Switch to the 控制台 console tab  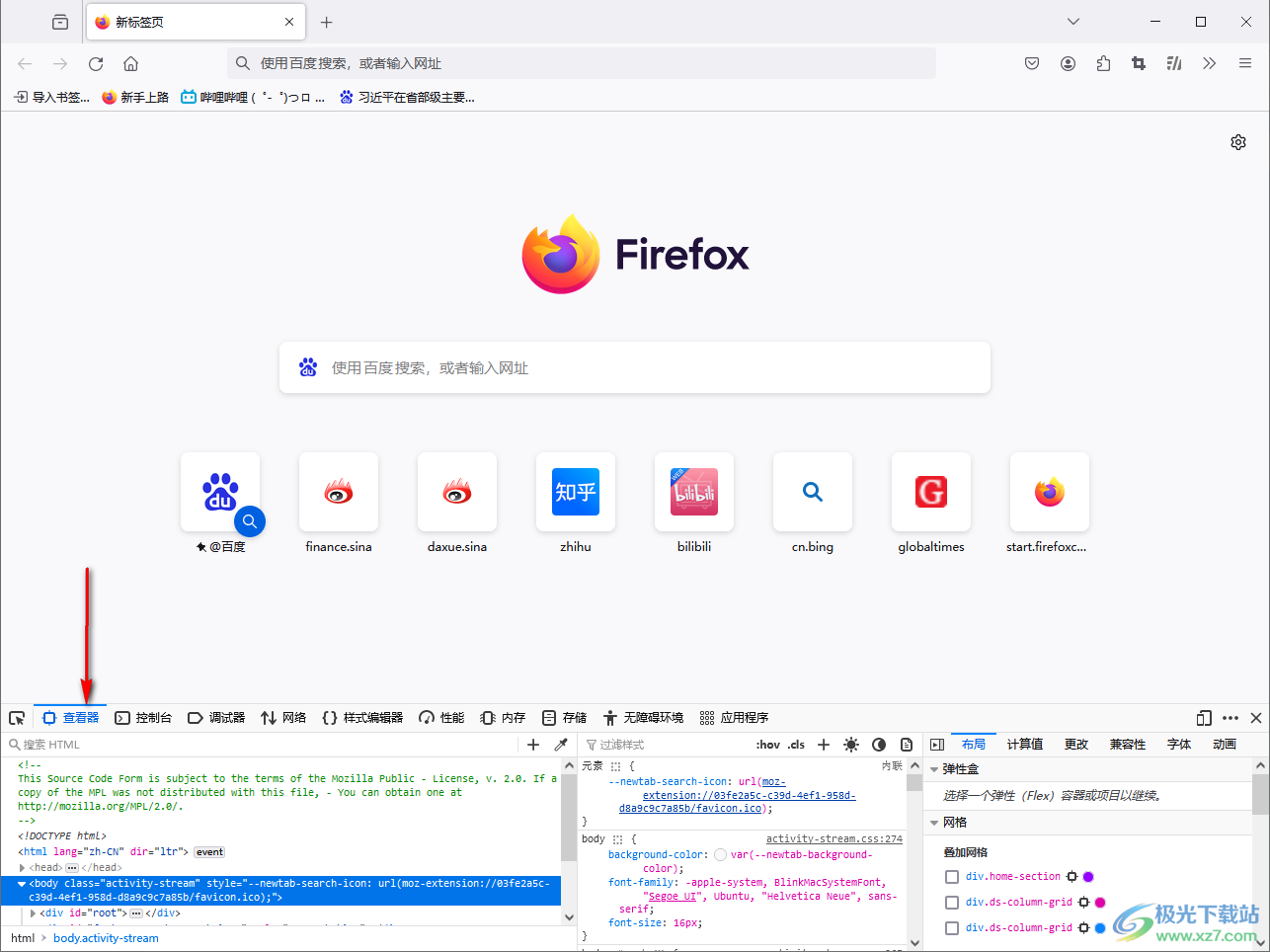click(x=143, y=718)
